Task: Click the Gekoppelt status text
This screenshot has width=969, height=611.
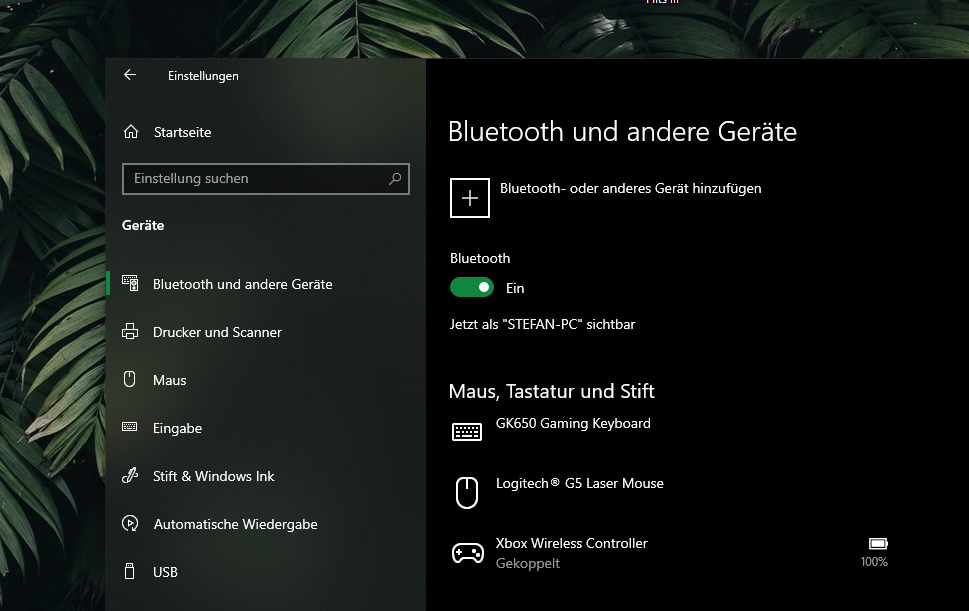Action: pos(528,563)
